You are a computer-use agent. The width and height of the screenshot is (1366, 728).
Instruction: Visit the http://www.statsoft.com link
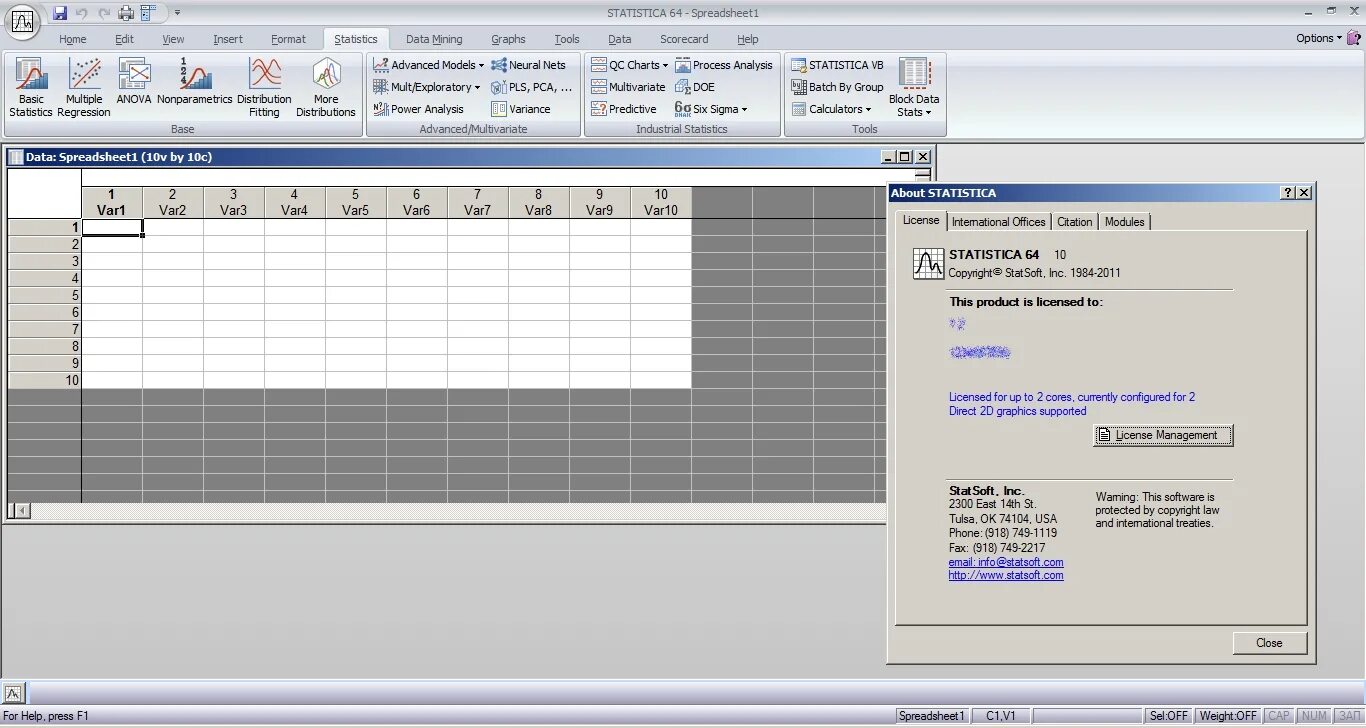[1006, 575]
